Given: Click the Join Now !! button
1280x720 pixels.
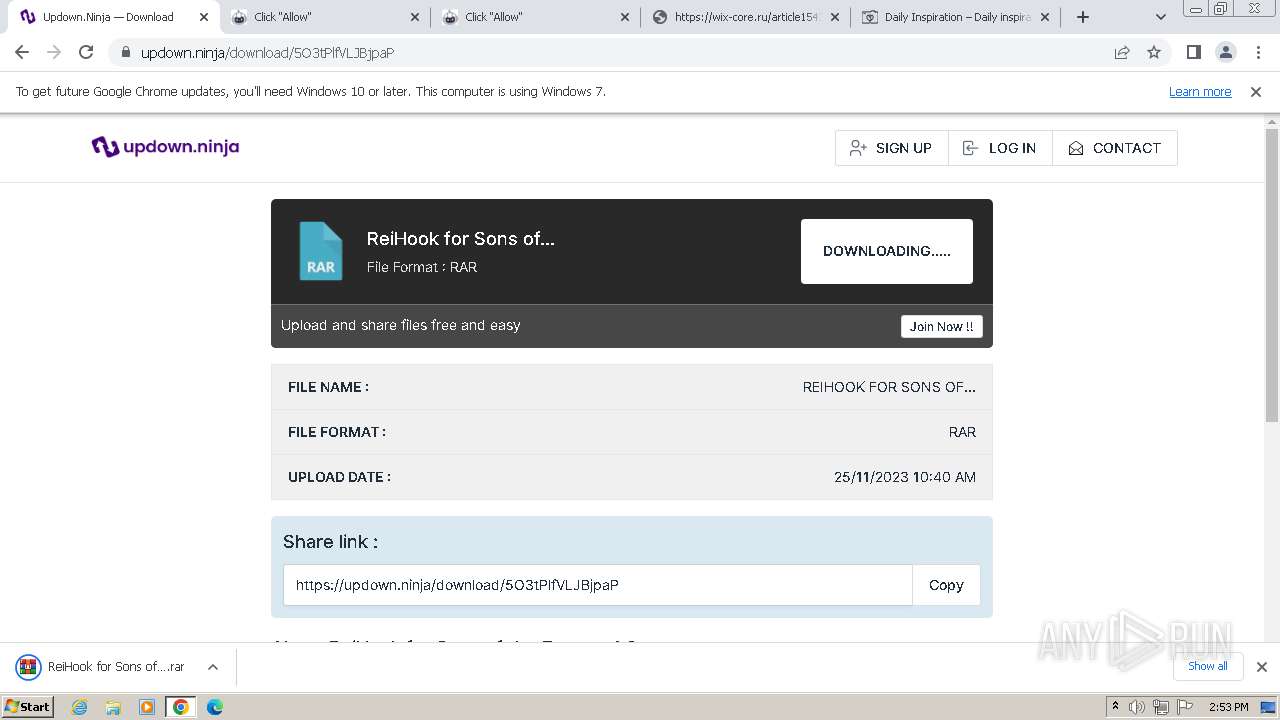Looking at the screenshot, I should tap(941, 327).
